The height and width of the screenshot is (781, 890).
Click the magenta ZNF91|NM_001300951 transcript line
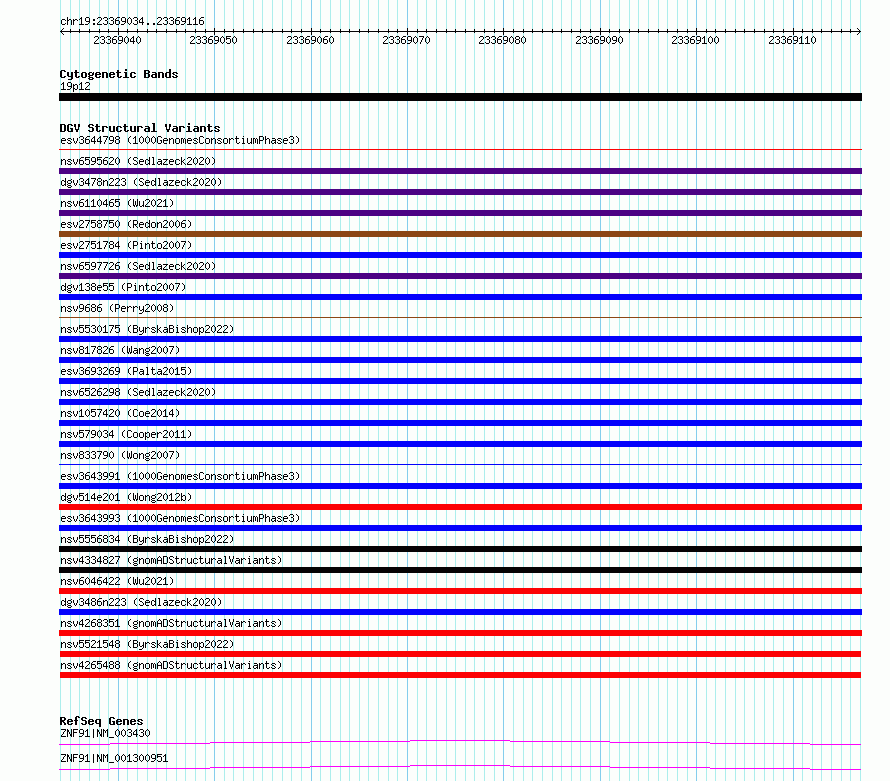click(460, 767)
